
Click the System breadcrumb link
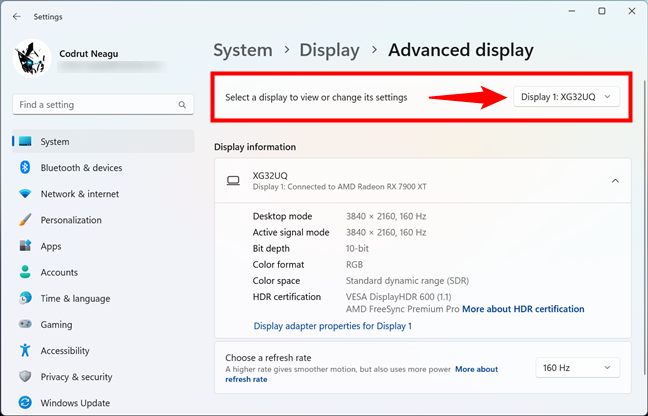pyautogui.click(x=243, y=50)
